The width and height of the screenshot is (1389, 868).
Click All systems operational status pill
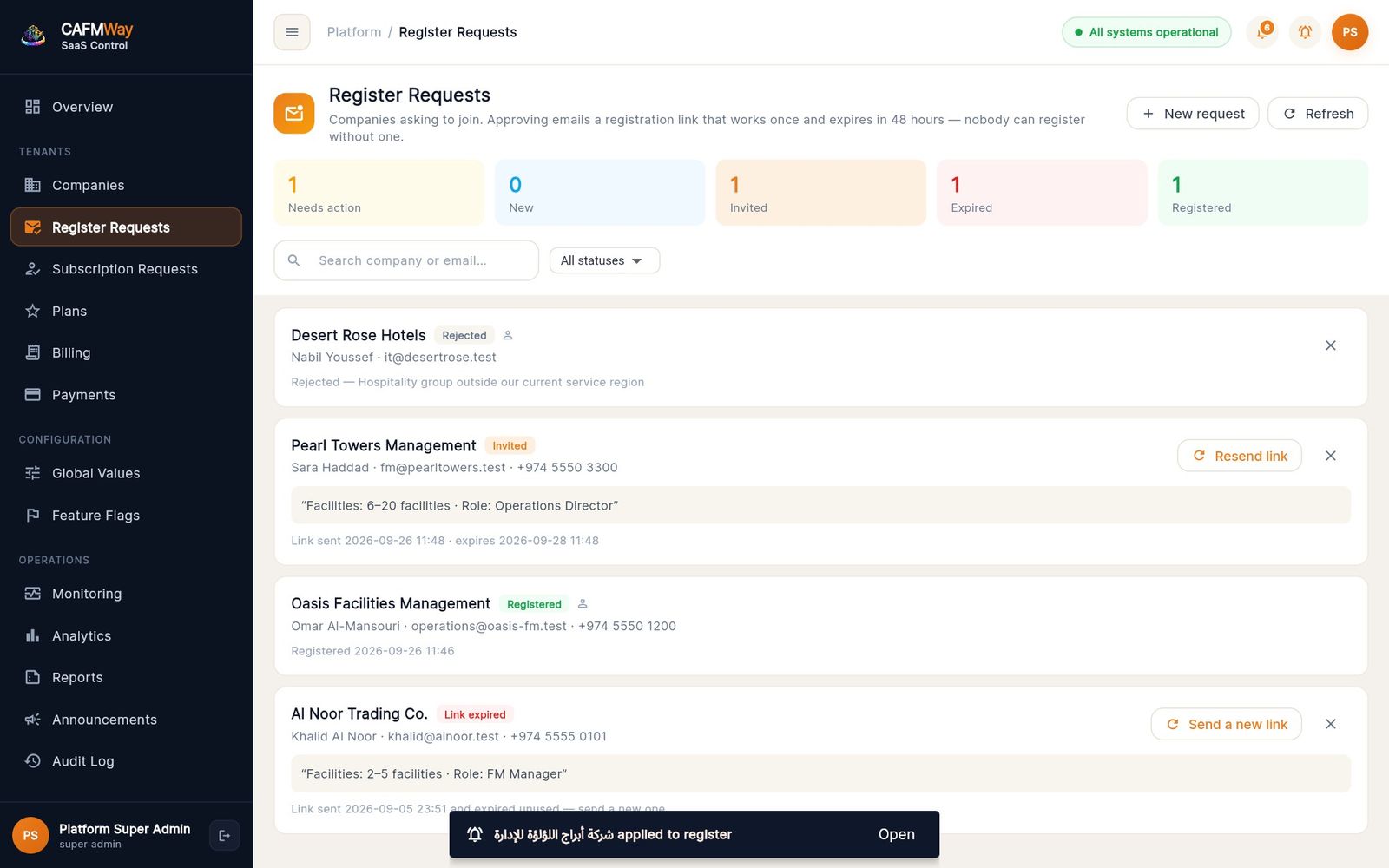(x=1147, y=32)
